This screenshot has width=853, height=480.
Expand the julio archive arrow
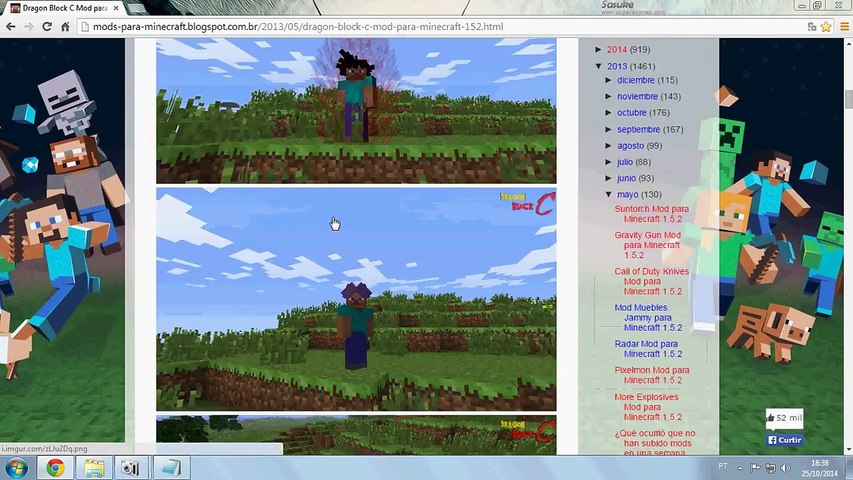609,162
